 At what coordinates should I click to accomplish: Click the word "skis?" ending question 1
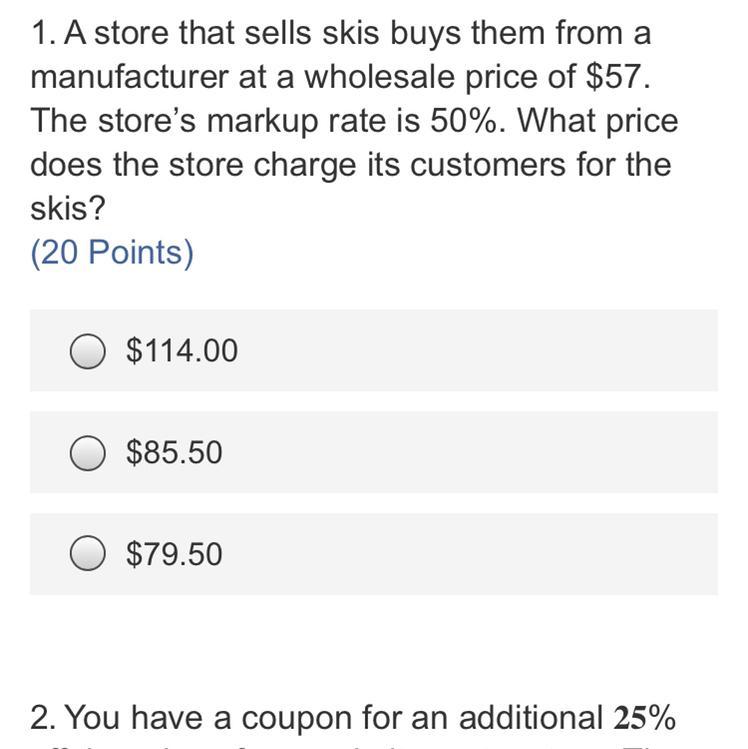67,208
